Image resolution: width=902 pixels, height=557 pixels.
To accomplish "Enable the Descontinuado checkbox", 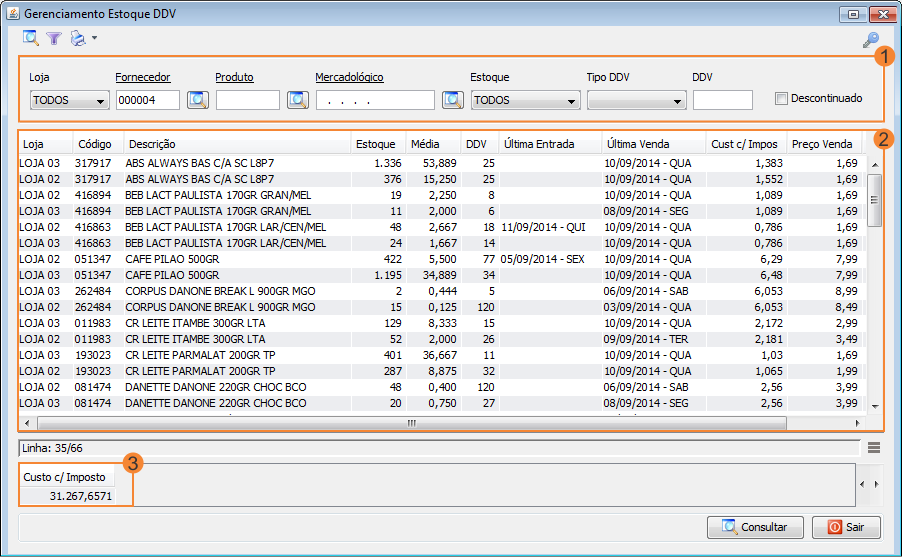I will [x=781, y=99].
